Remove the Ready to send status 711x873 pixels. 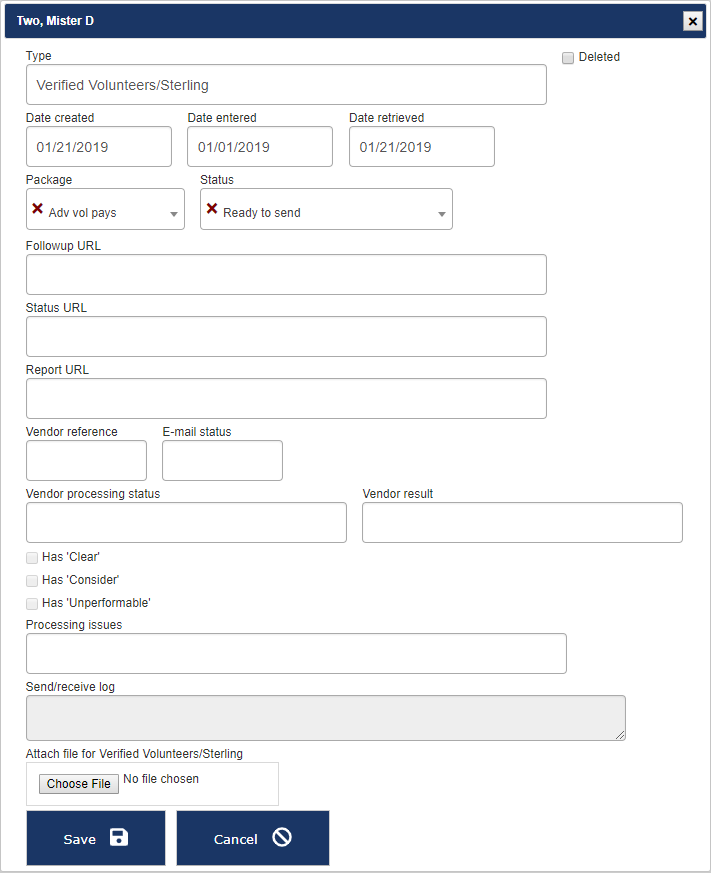pyautogui.click(x=212, y=209)
